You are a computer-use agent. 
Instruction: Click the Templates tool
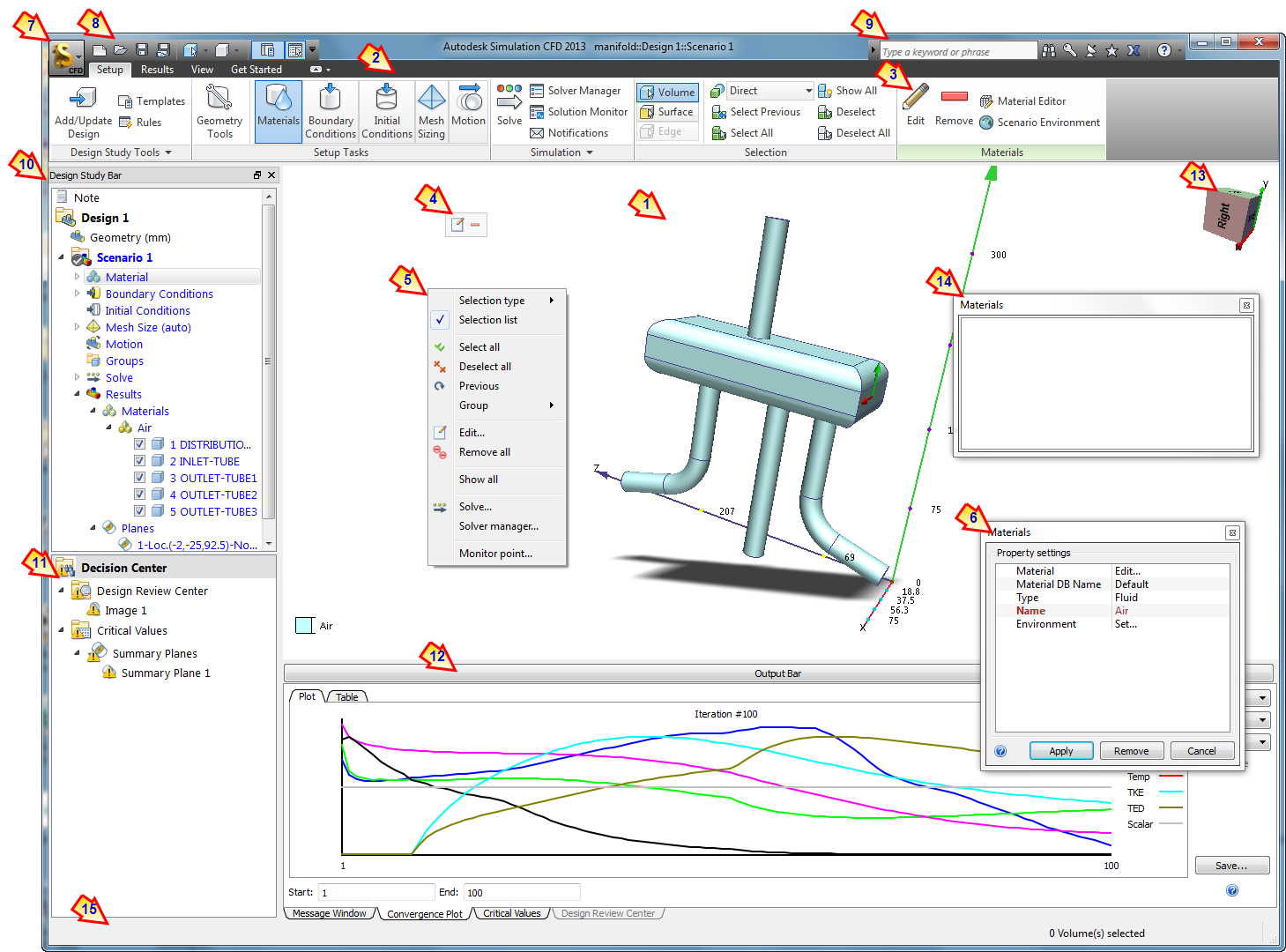point(152,101)
